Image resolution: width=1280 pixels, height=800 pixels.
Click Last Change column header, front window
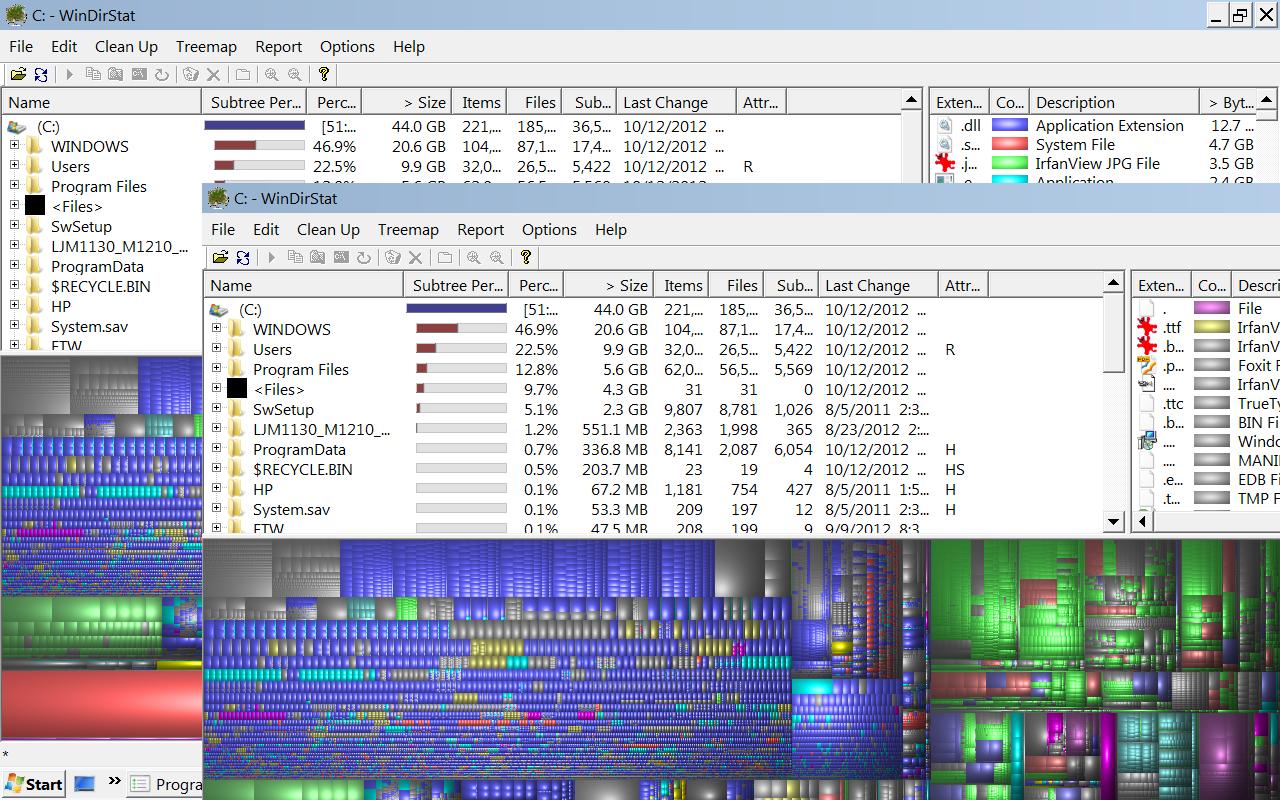coord(877,285)
